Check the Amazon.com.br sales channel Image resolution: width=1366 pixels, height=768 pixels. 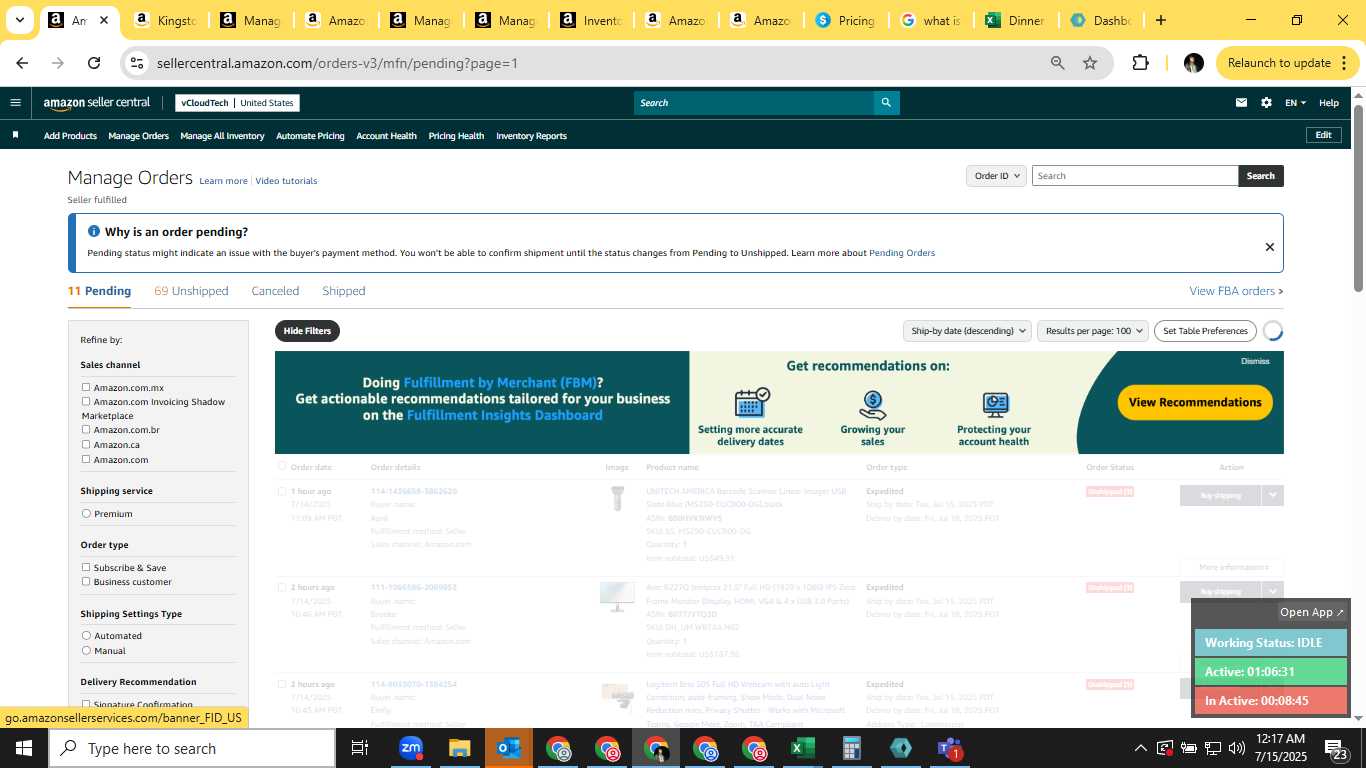click(x=86, y=429)
